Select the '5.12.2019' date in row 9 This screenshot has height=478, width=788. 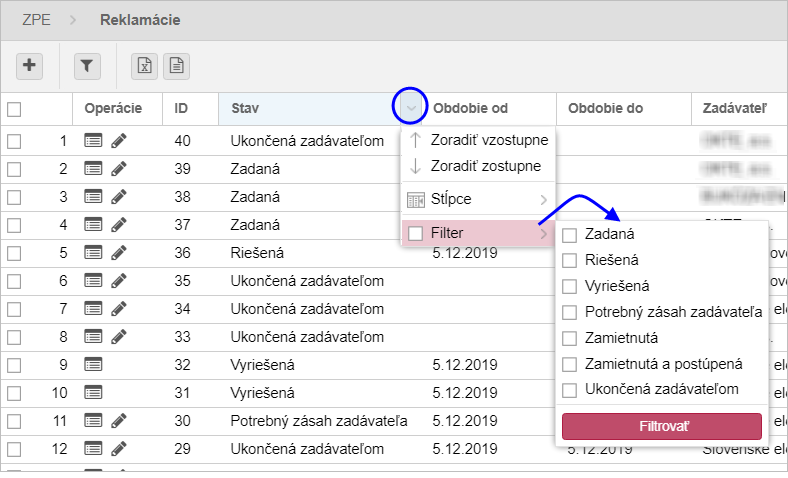pyautogui.click(x=465, y=364)
